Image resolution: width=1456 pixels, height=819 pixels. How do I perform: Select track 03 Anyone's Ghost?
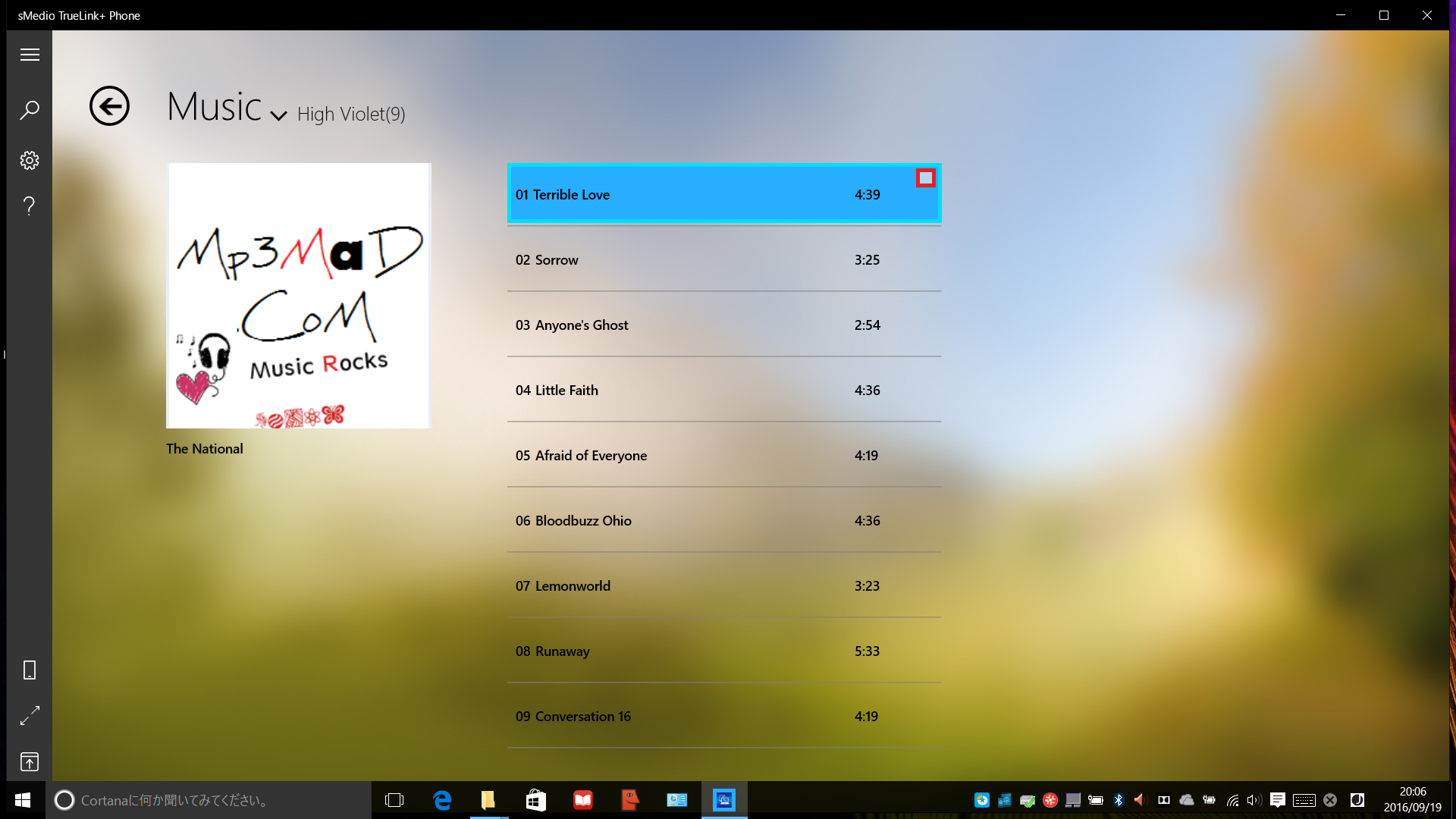(x=724, y=325)
